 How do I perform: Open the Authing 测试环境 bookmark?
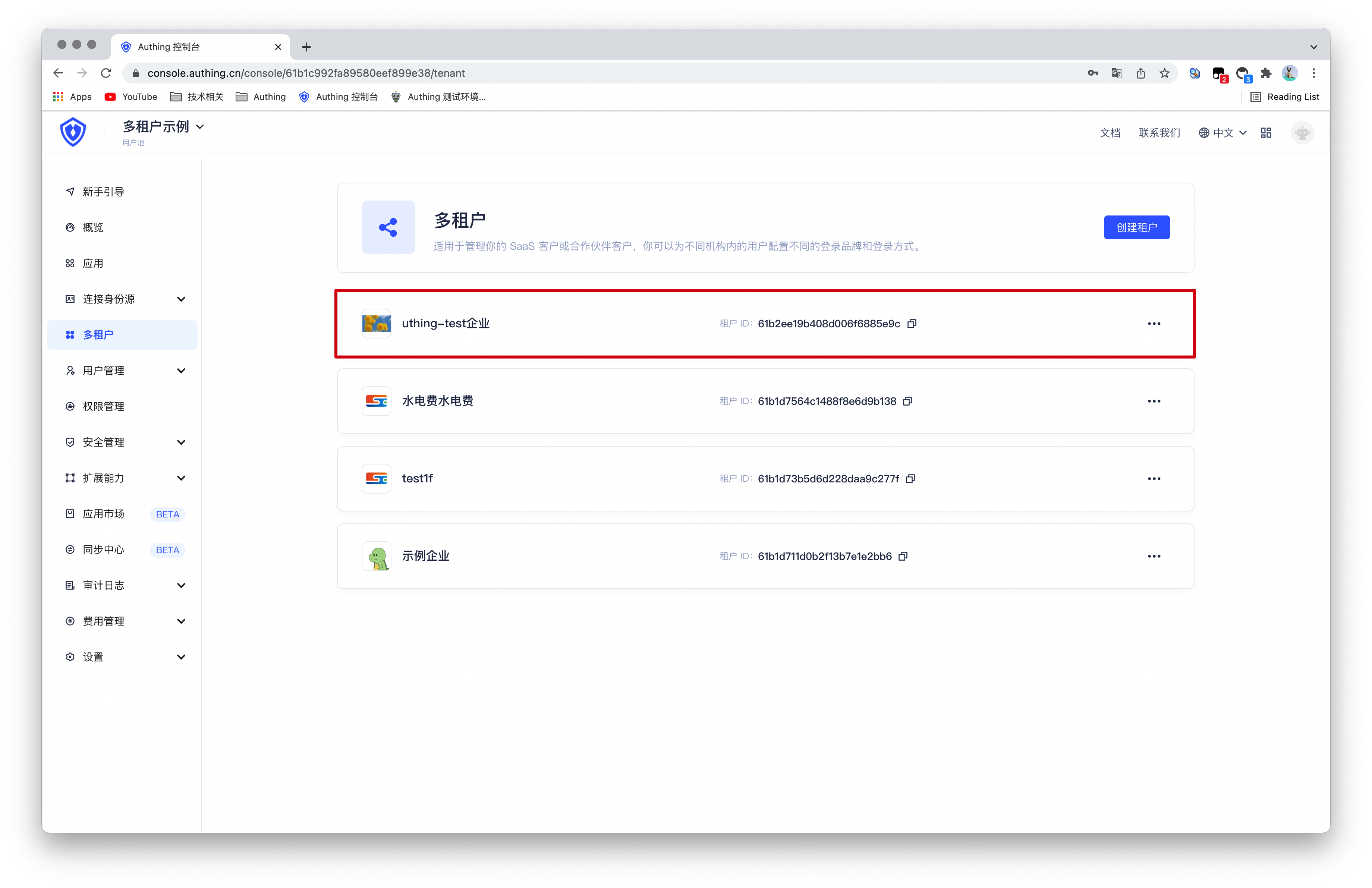tap(438, 97)
